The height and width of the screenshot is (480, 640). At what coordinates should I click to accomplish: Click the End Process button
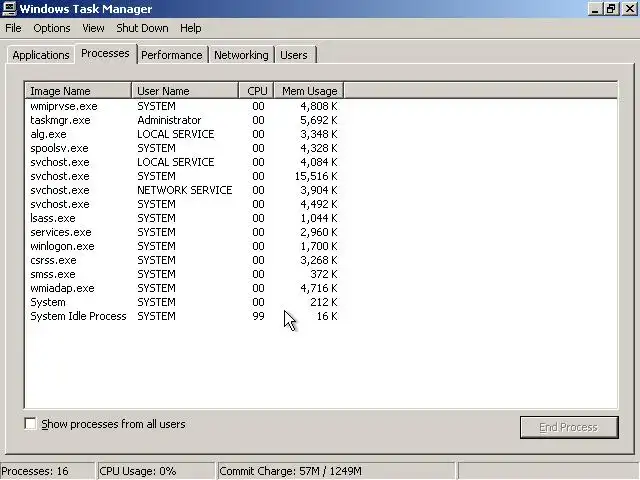point(569,427)
